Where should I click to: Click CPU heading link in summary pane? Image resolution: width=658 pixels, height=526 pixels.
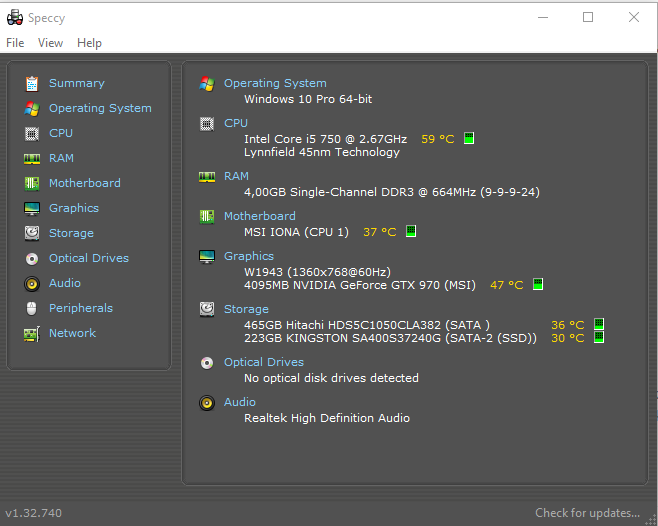pyautogui.click(x=236, y=123)
